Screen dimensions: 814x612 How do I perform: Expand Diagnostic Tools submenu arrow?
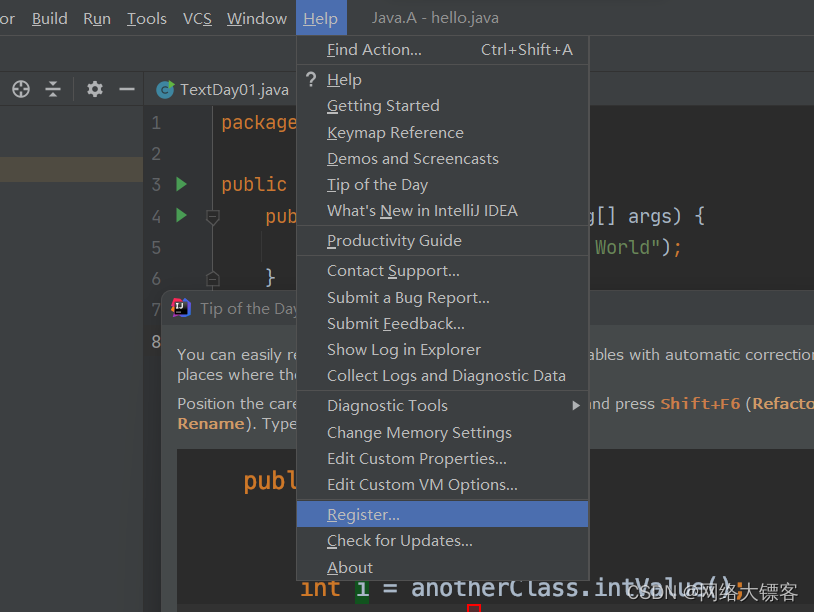(576, 405)
